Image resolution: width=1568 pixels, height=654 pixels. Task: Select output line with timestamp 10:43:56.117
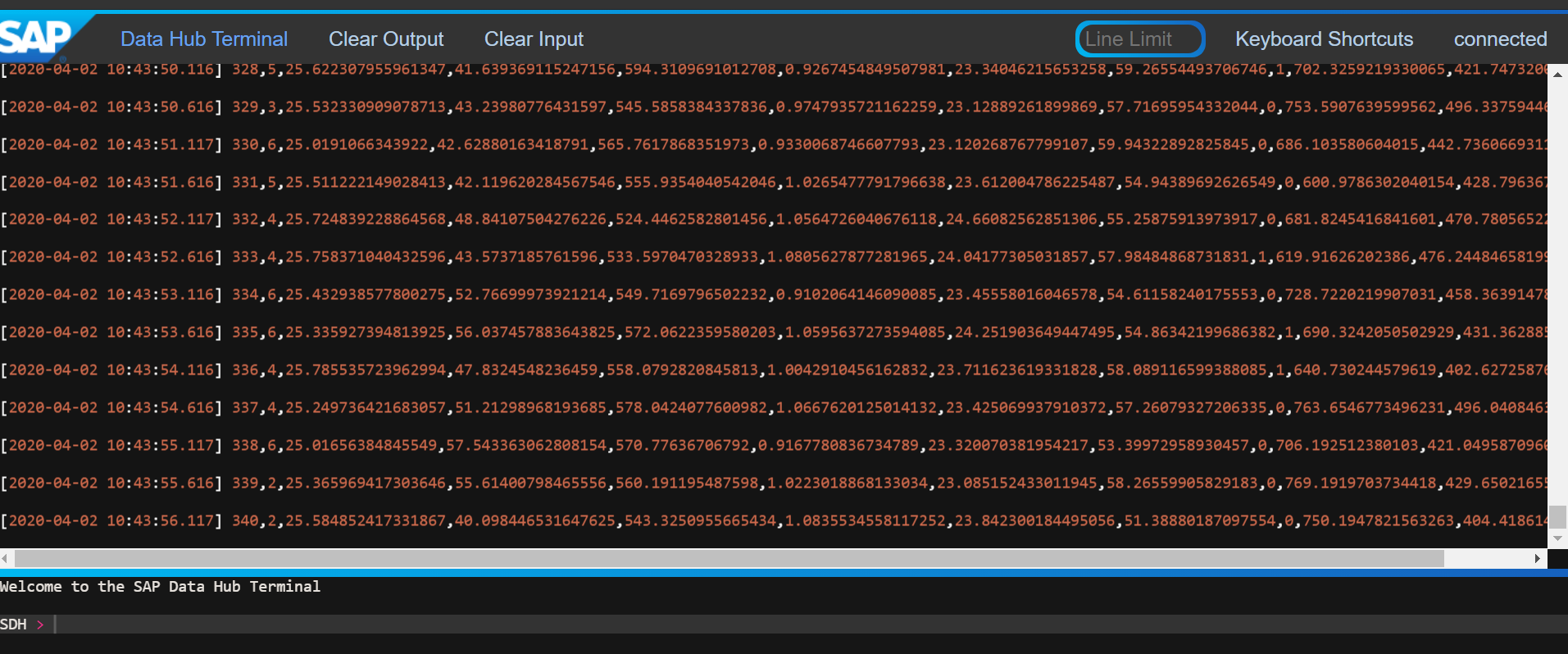pos(774,521)
